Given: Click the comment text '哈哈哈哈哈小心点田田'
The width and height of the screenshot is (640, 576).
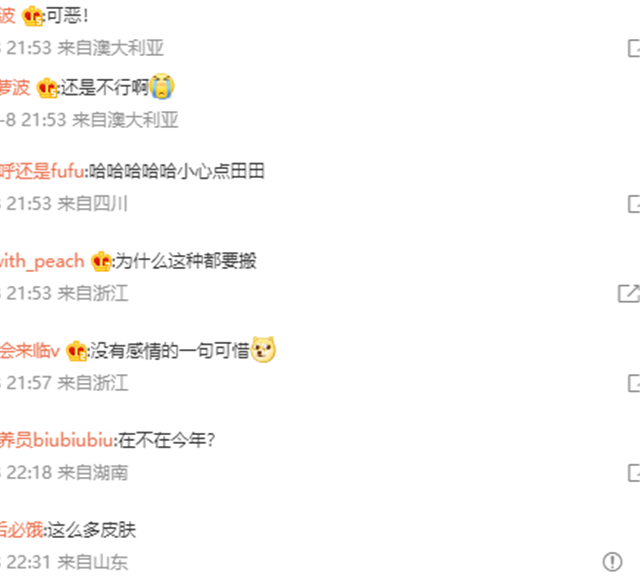Looking at the screenshot, I should point(177,171).
